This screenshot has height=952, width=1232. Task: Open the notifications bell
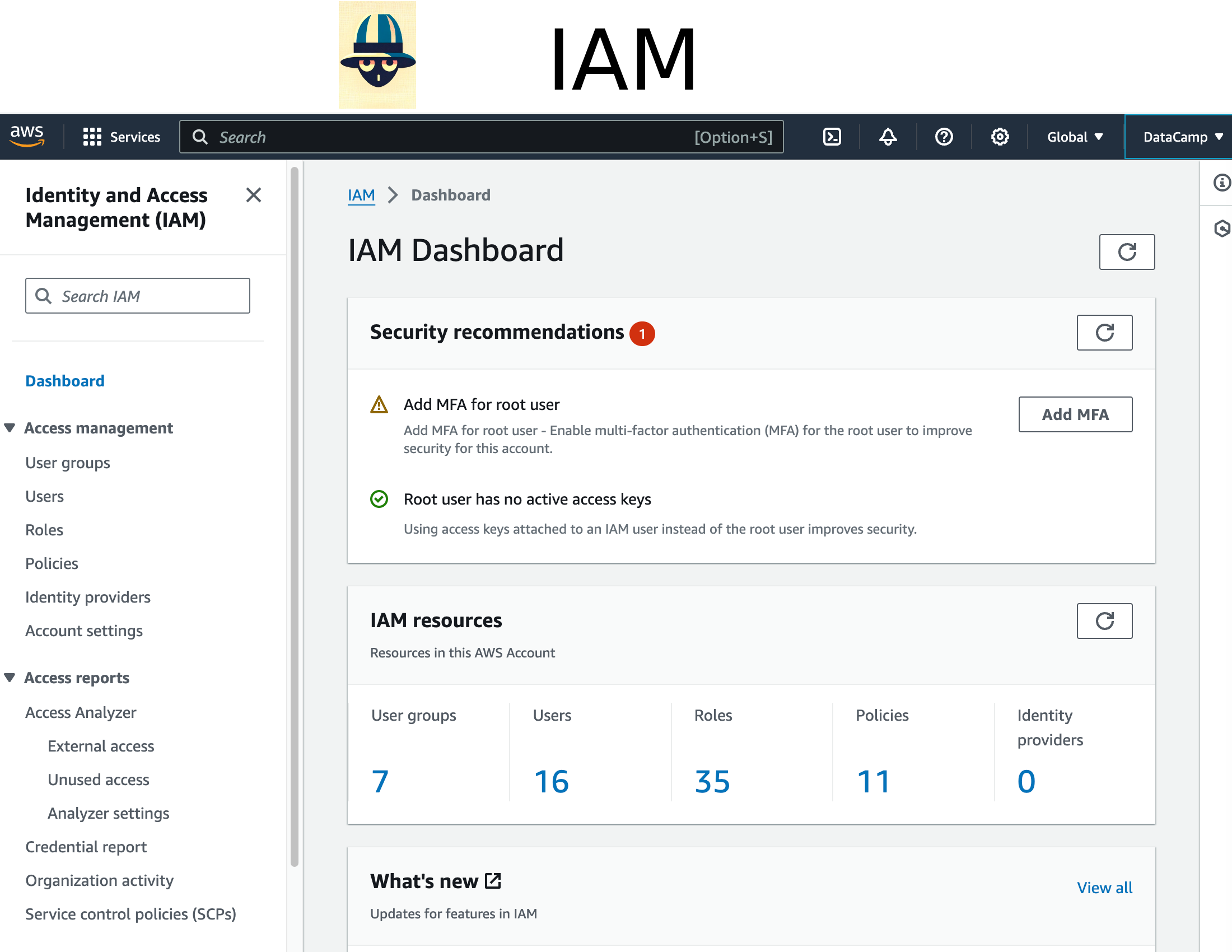pos(888,137)
